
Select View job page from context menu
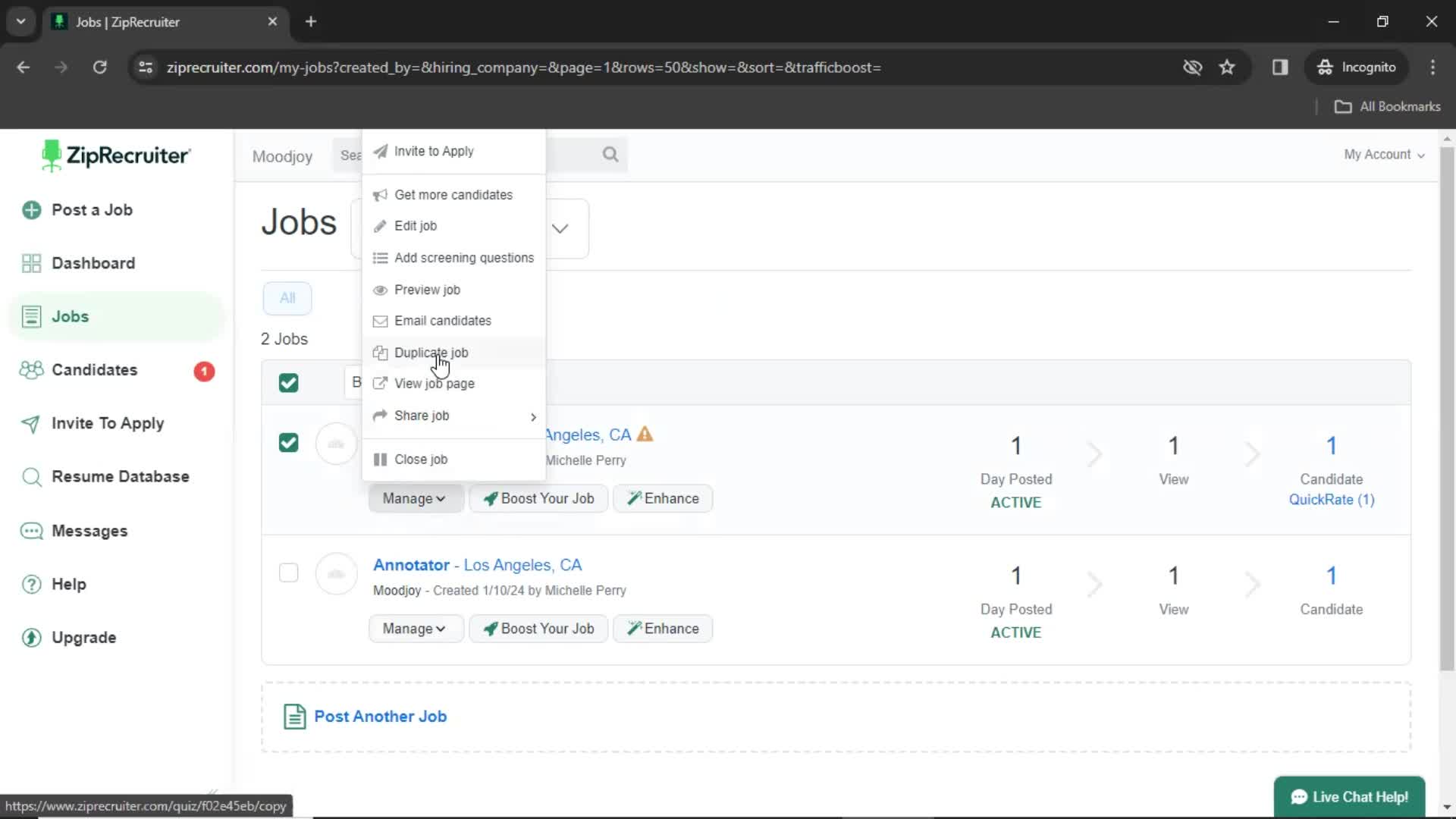pos(434,383)
